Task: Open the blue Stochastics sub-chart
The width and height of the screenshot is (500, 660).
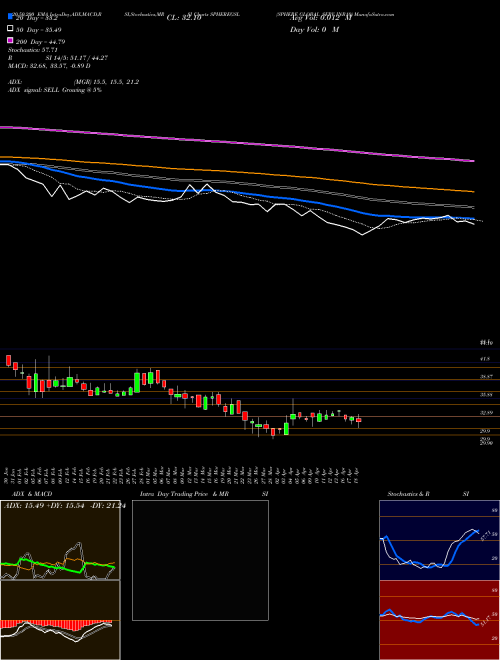Action: (x=439, y=540)
